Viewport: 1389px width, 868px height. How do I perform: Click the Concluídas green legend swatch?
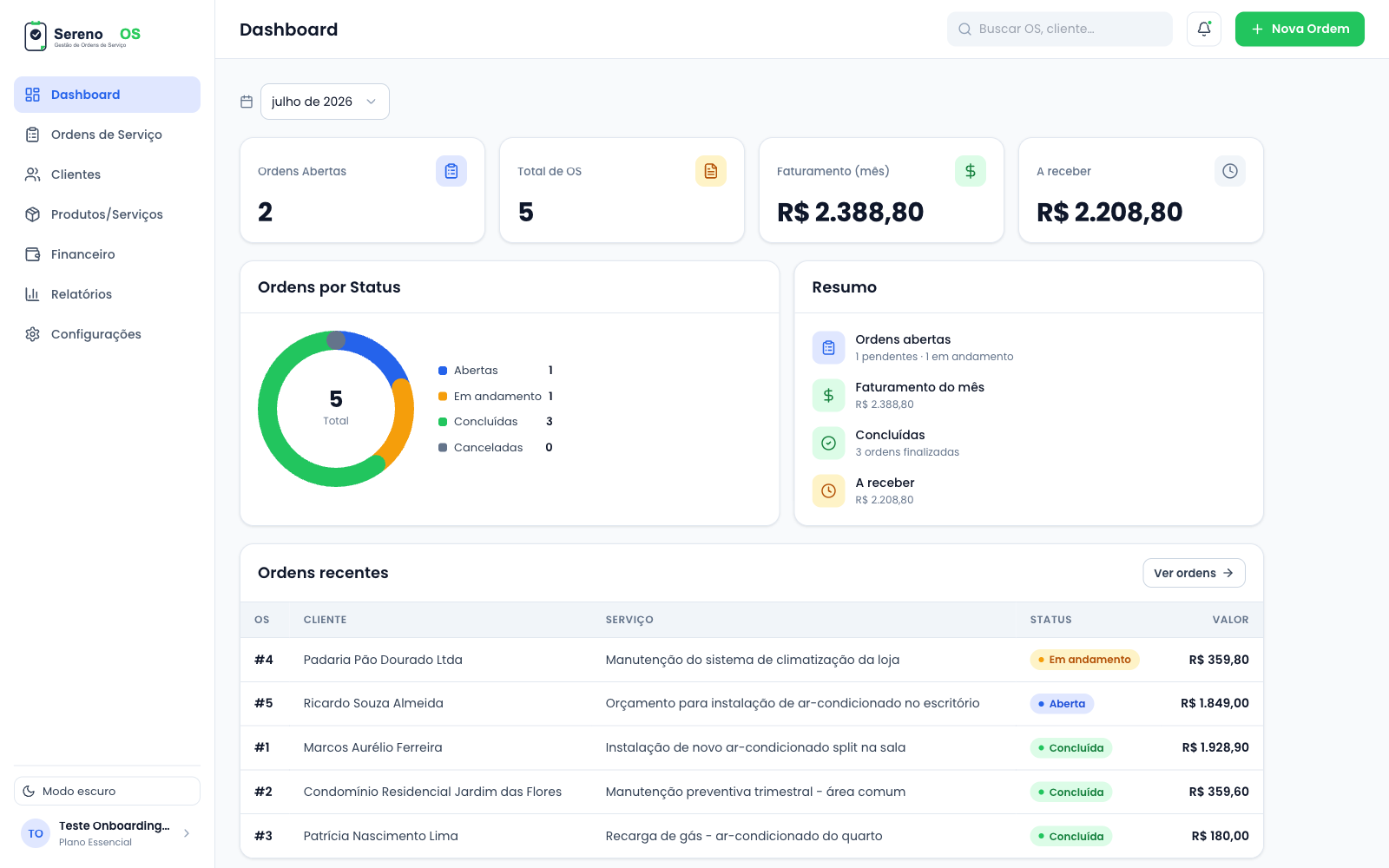click(x=443, y=422)
